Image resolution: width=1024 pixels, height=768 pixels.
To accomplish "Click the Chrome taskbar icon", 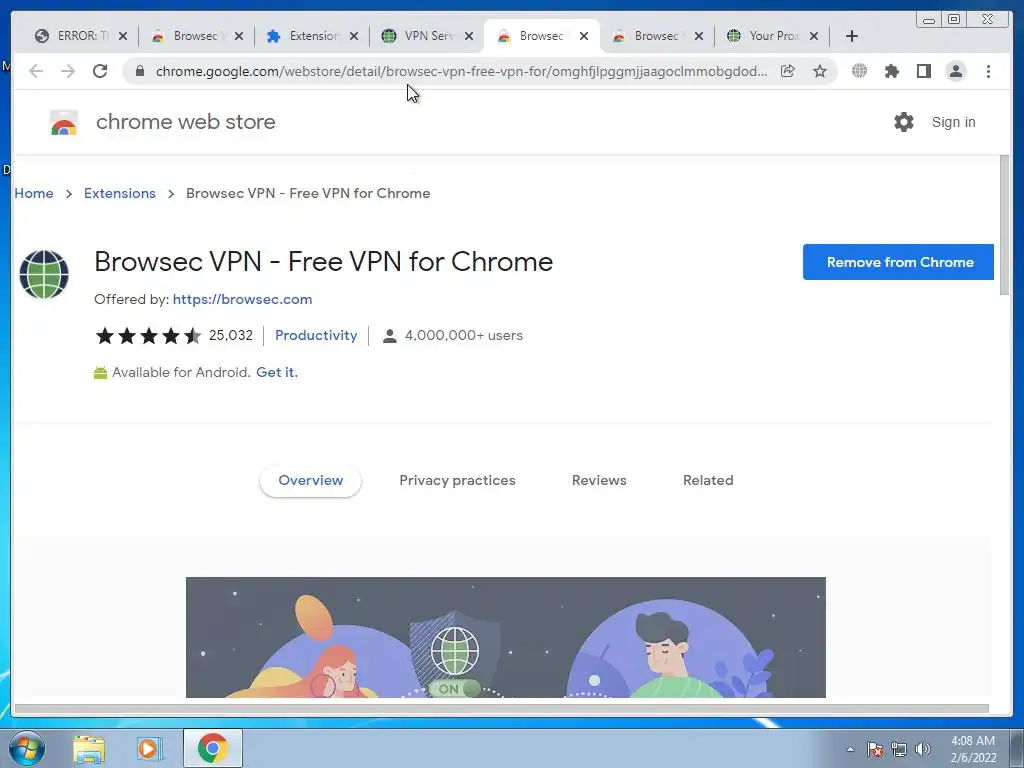I will click(x=213, y=748).
